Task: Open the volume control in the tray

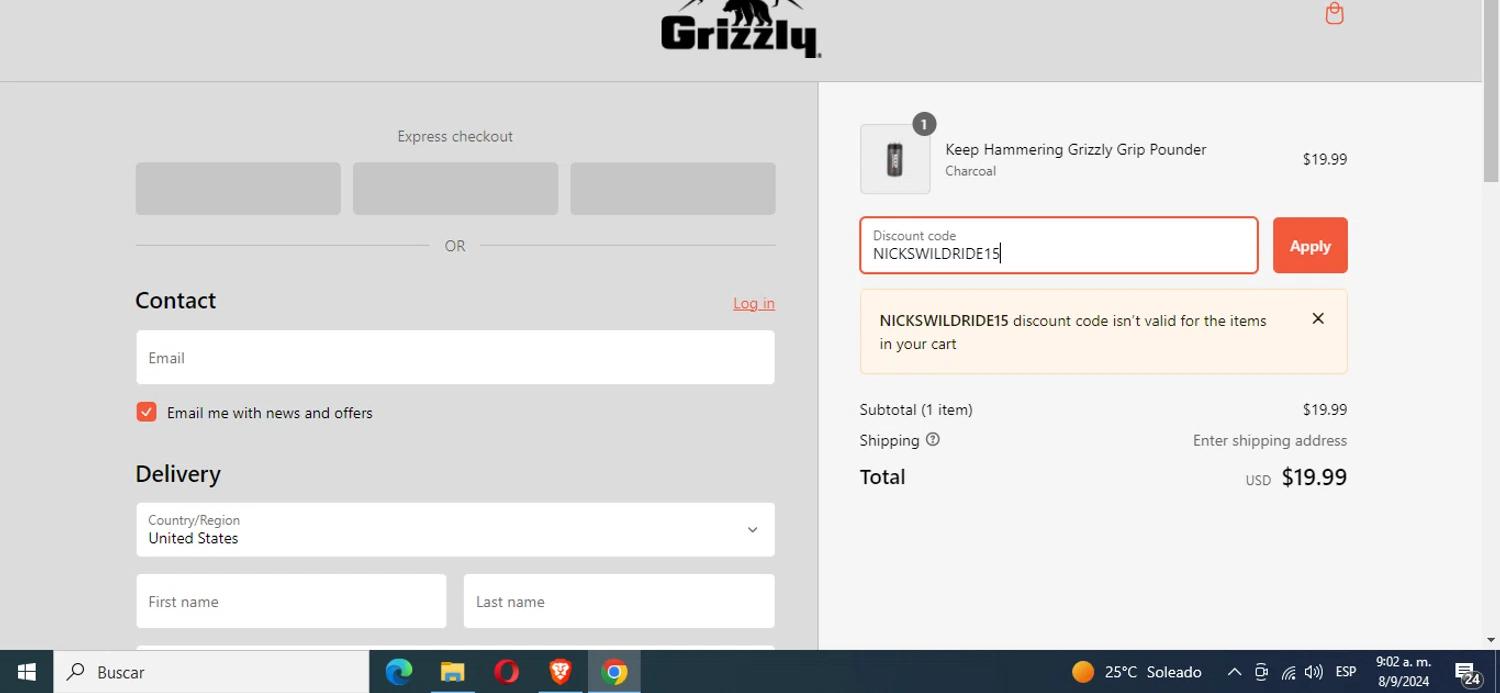Action: click(1314, 672)
